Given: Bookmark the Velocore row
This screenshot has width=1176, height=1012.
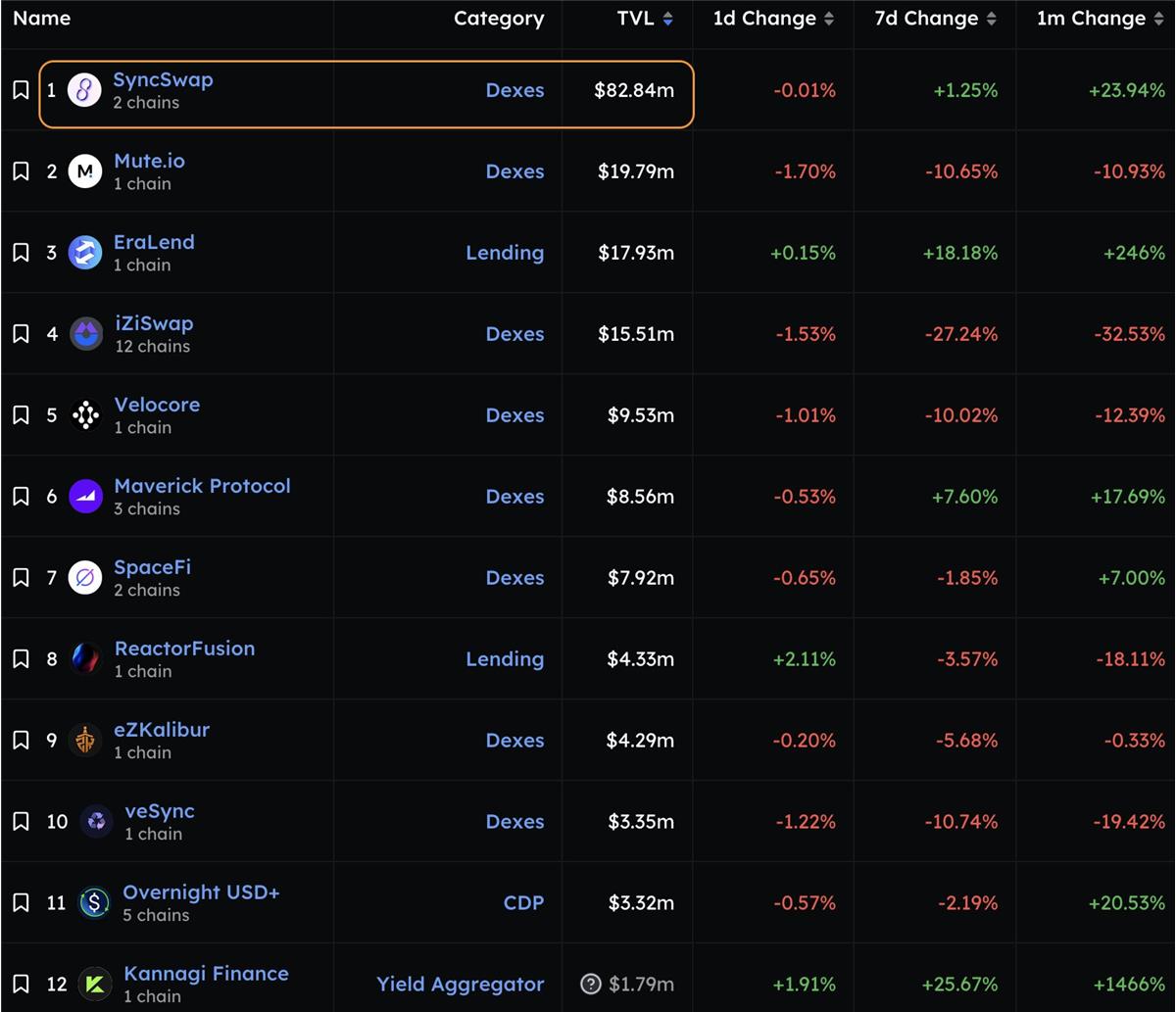Looking at the screenshot, I should click(21, 415).
